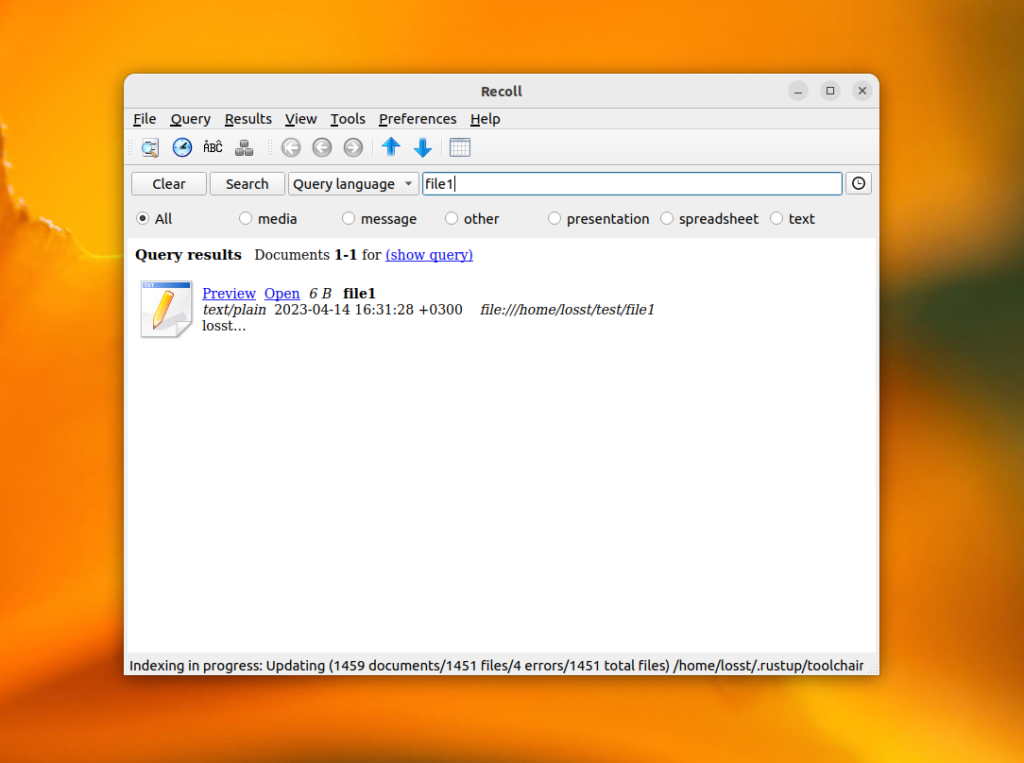Click the forward navigation arrow

point(352,147)
